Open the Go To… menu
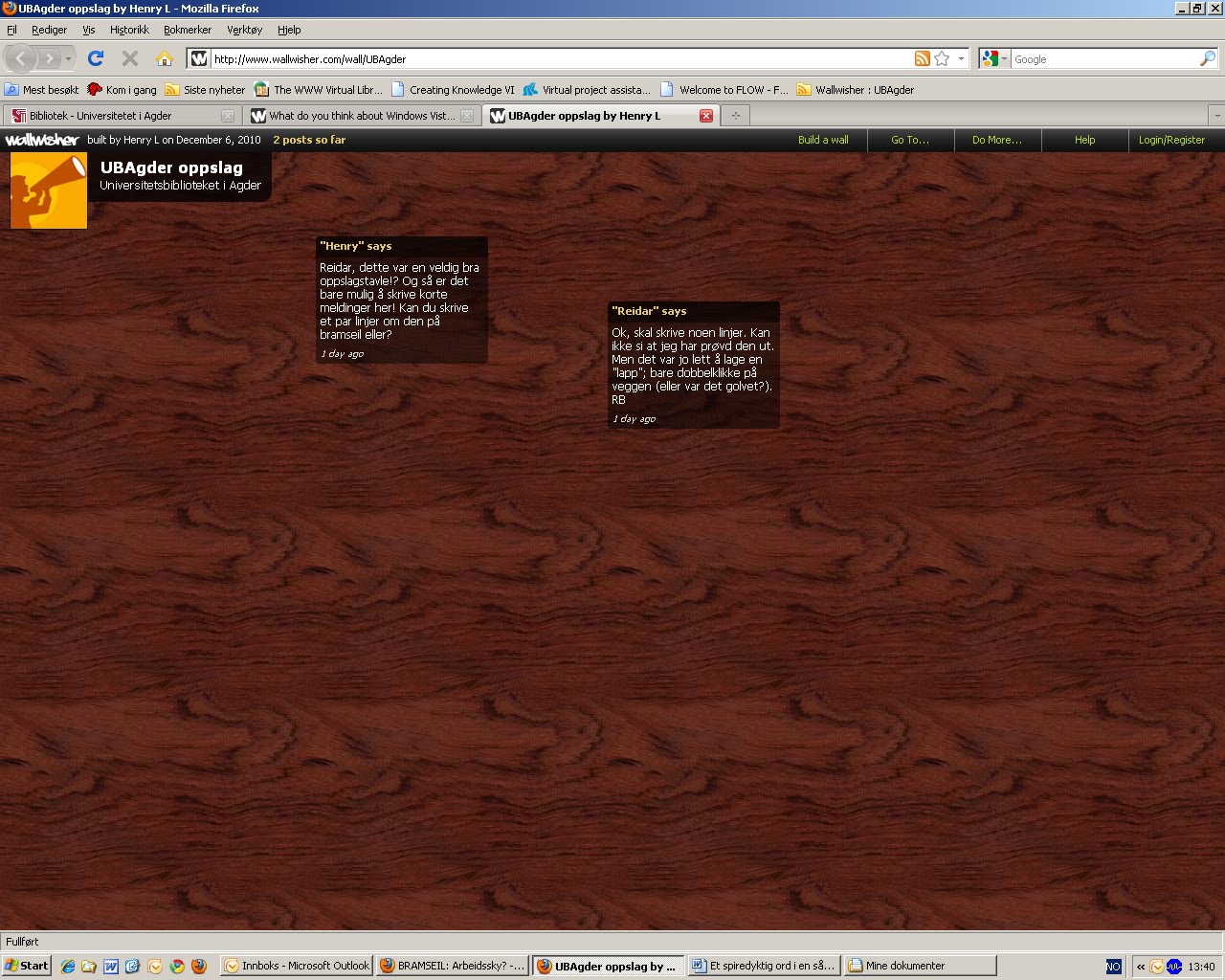 910,140
